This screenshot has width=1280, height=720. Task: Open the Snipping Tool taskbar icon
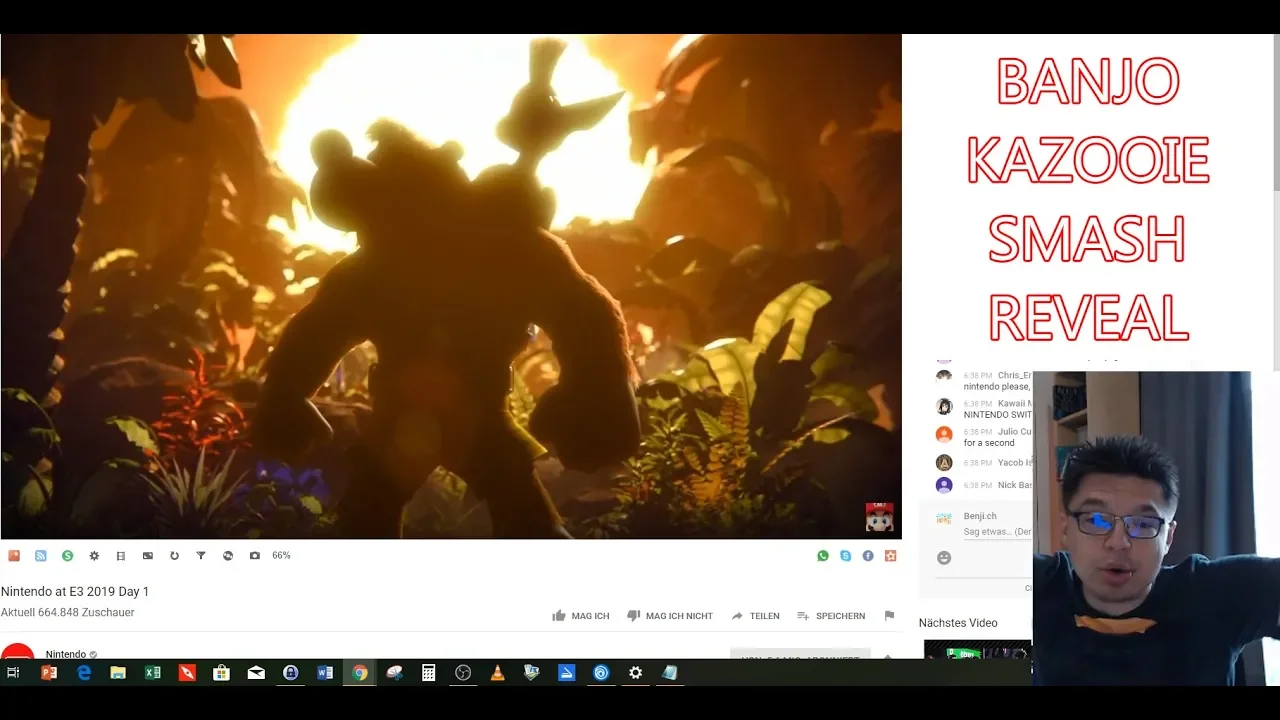coord(394,673)
